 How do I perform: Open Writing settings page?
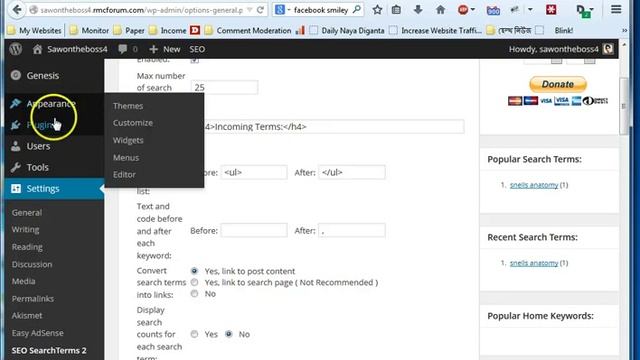(x=26, y=229)
